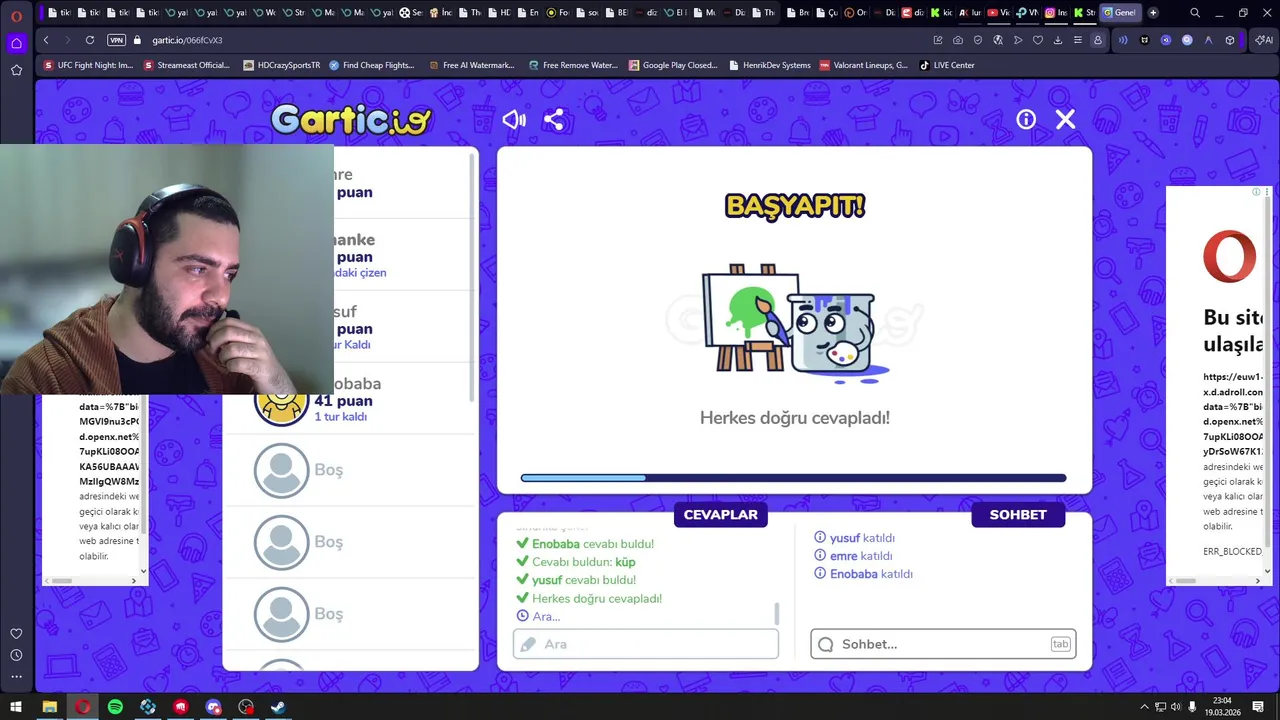Open the 'Free Remove Water' bookmark
1280x720 pixels.
tap(573, 65)
